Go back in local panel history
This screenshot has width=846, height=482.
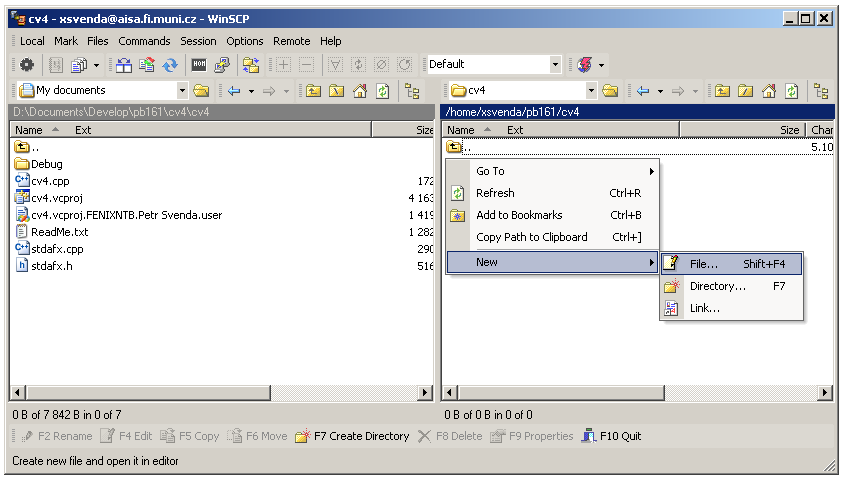click(x=234, y=91)
